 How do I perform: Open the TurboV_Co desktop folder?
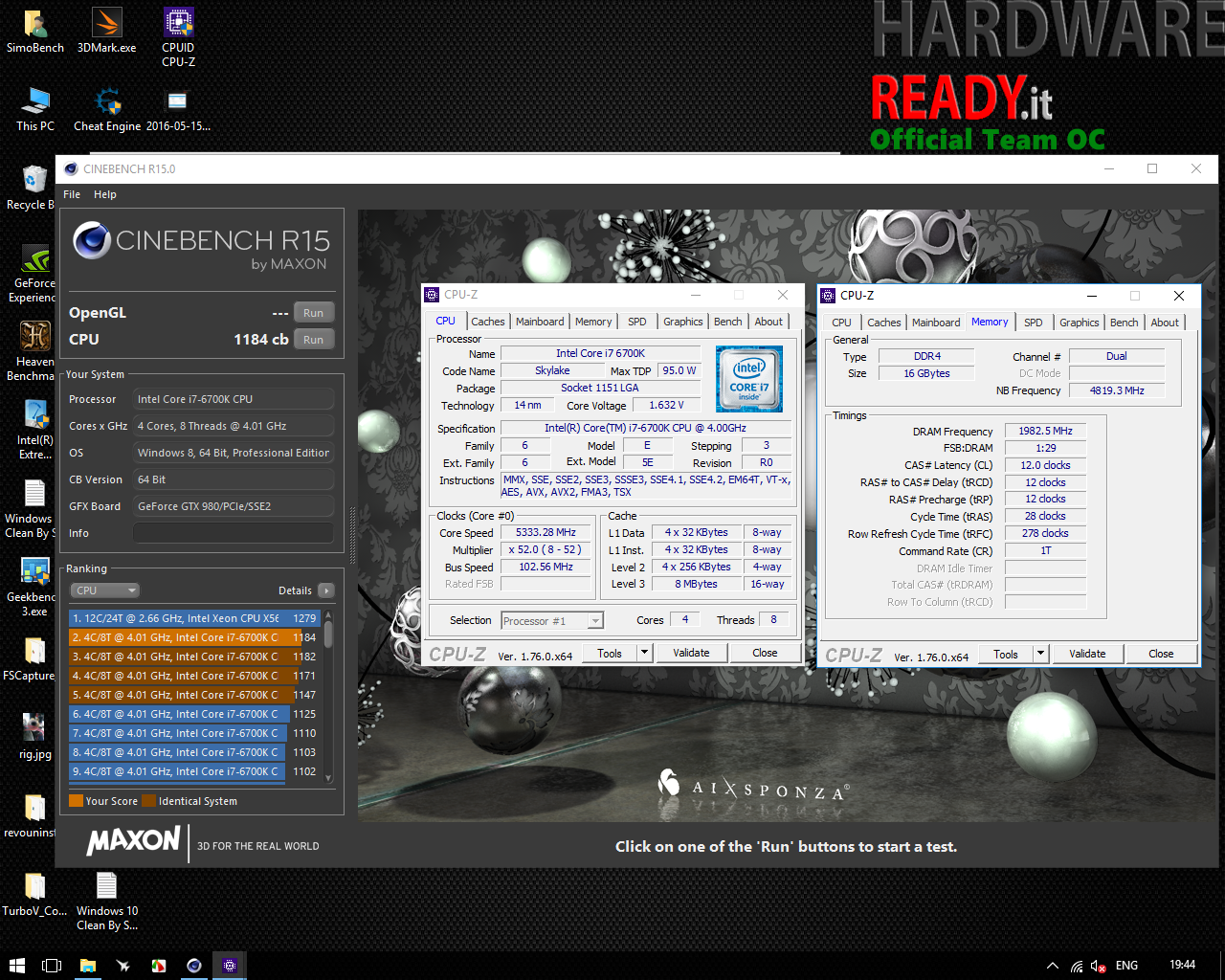coord(34,894)
